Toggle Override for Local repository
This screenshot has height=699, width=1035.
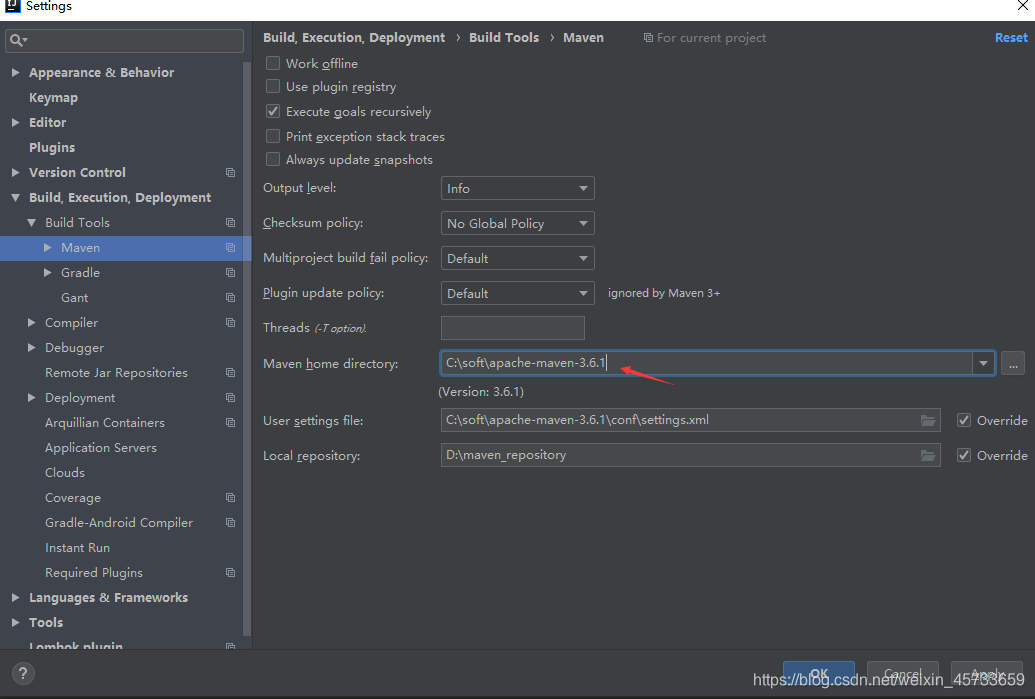(x=964, y=455)
